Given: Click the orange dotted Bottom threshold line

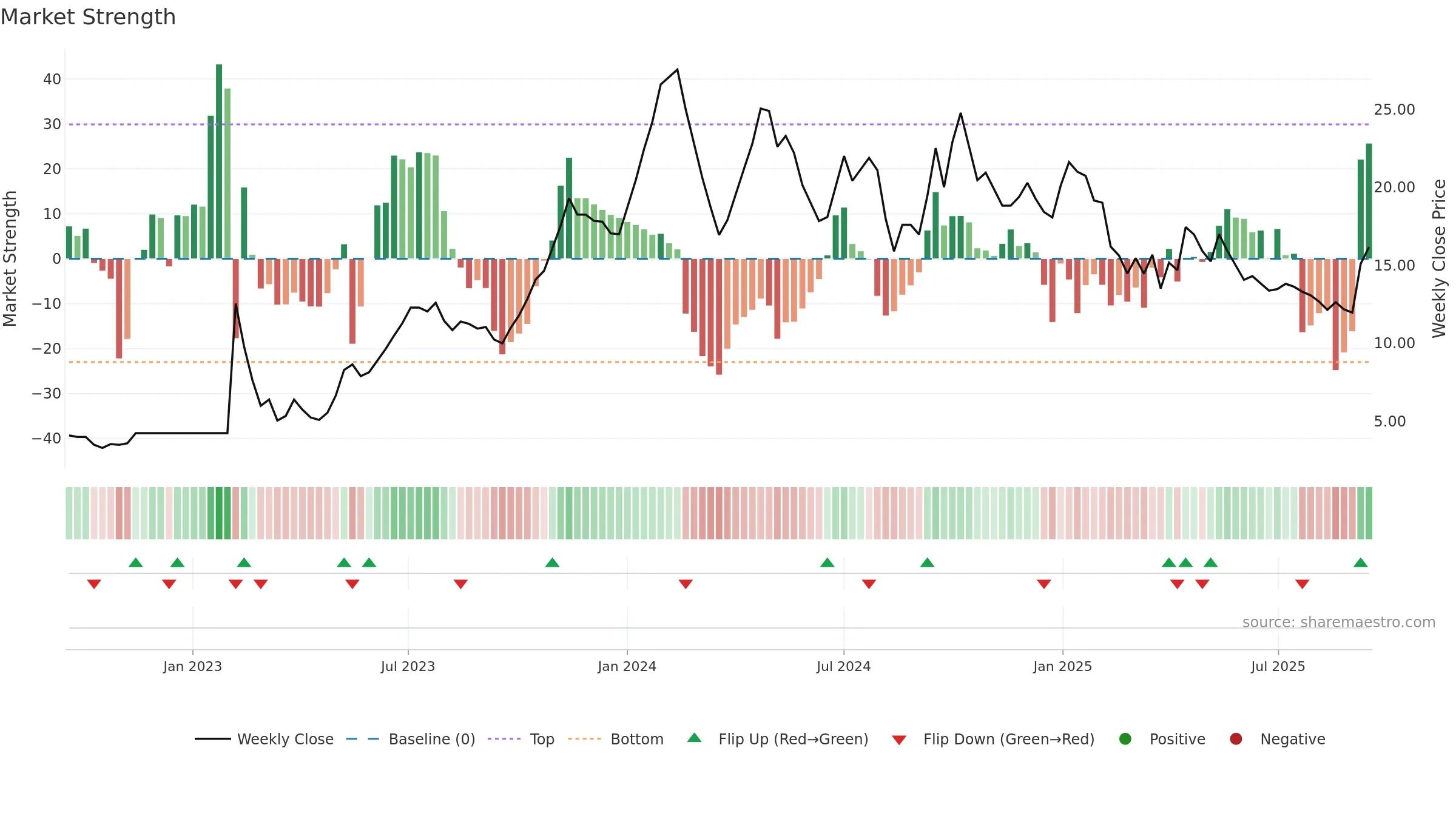Looking at the screenshot, I should (719, 362).
